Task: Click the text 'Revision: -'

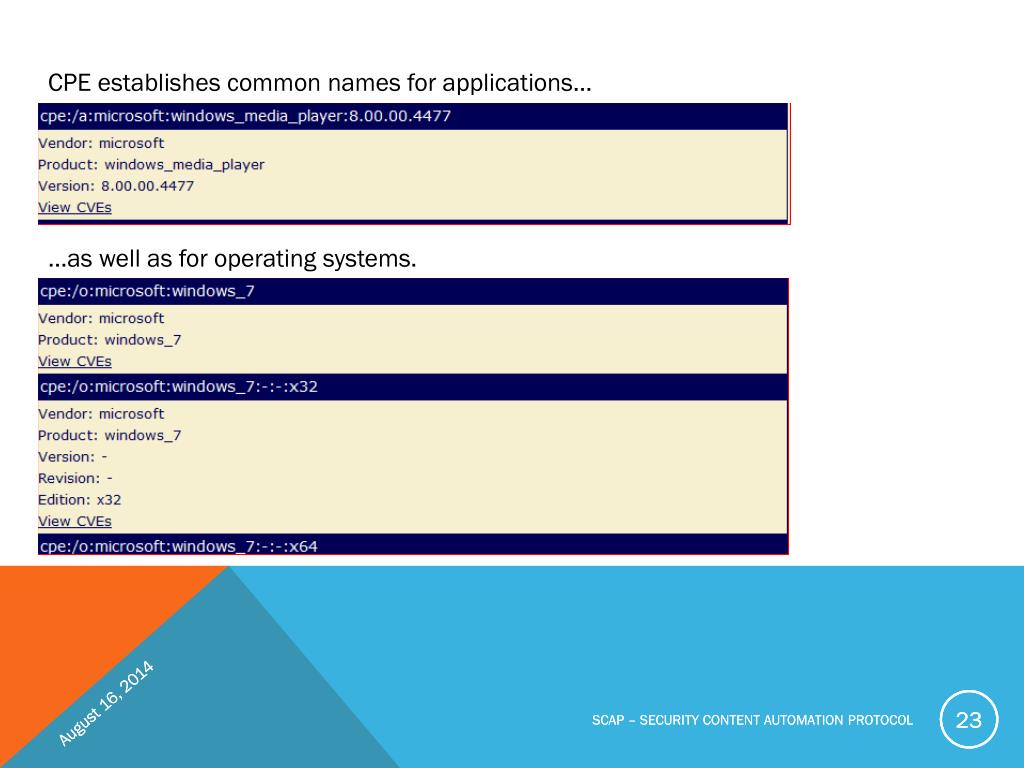Action: click(75, 479)
